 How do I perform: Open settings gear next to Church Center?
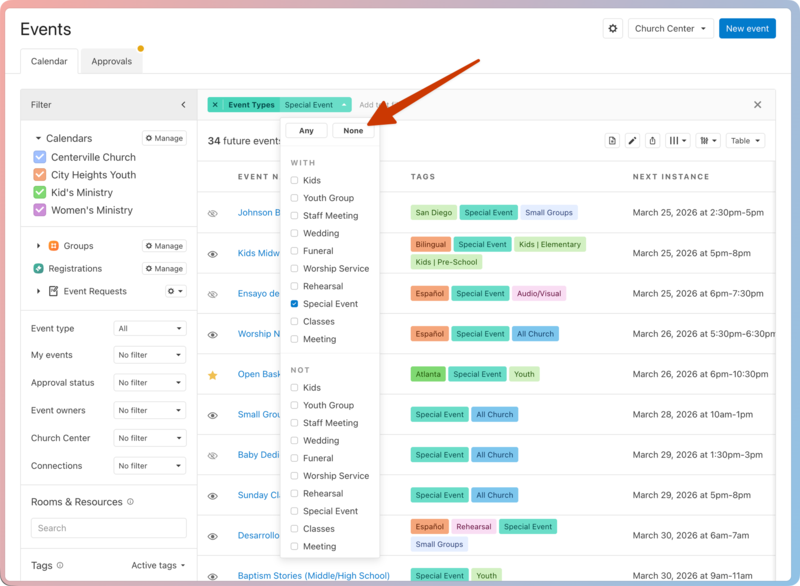(x=613, y=29)
